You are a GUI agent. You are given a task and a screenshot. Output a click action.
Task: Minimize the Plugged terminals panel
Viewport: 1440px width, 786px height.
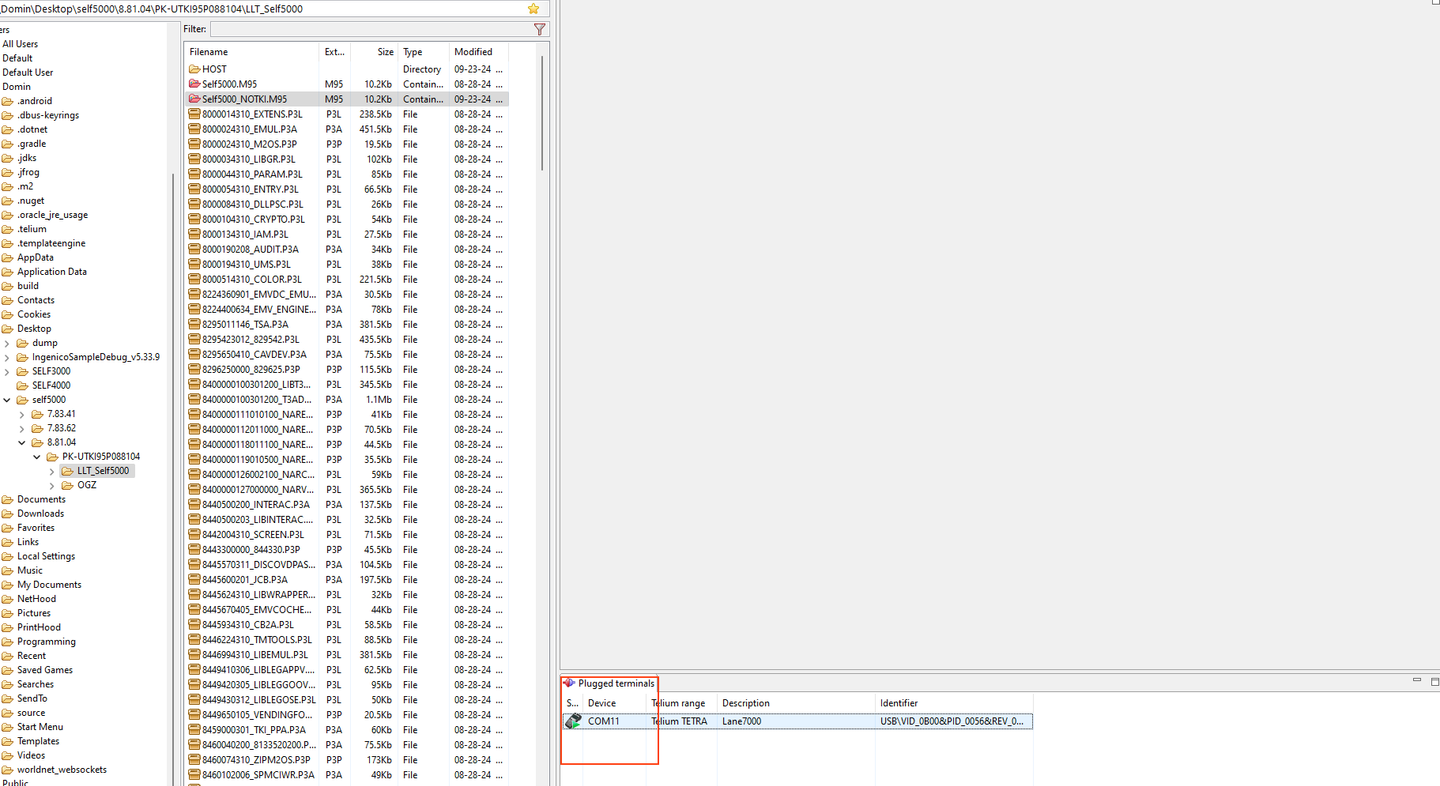coord(1416,681)
